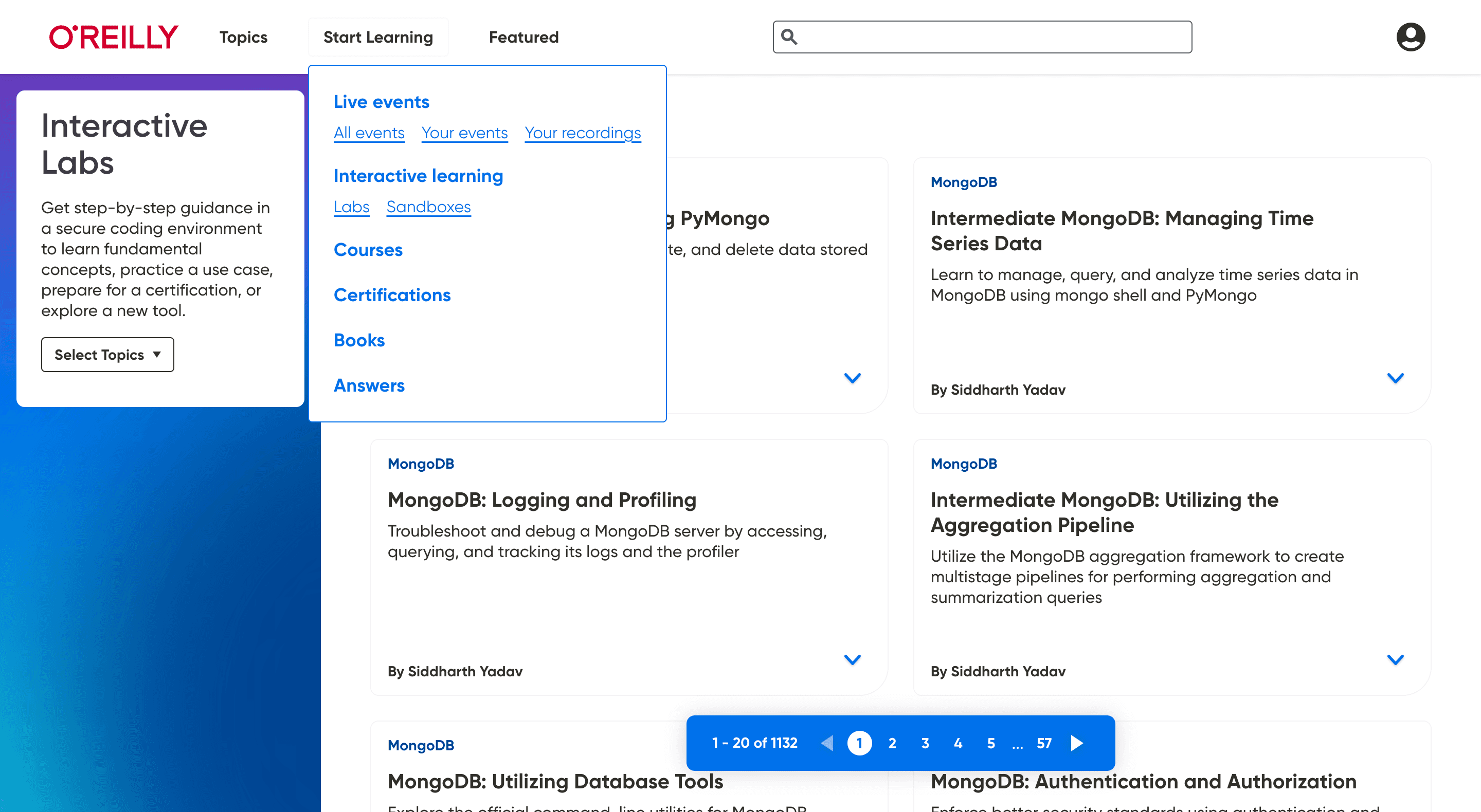Open the Your recordings link
The height and width of the screenshot is (812, 1481).
coord(583,133)
